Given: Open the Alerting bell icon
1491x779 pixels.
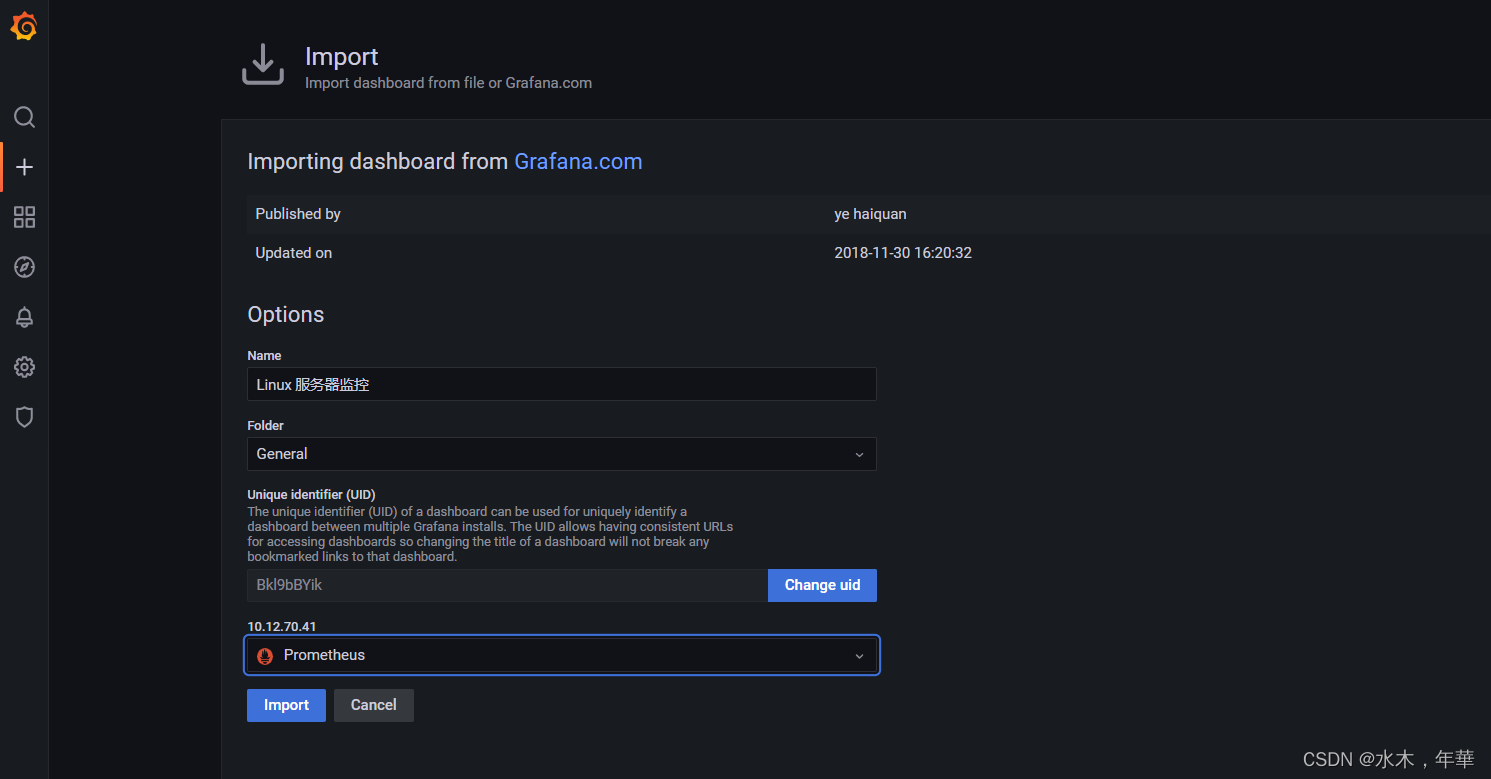Looking at the screenshot, I should pos(25,317).
